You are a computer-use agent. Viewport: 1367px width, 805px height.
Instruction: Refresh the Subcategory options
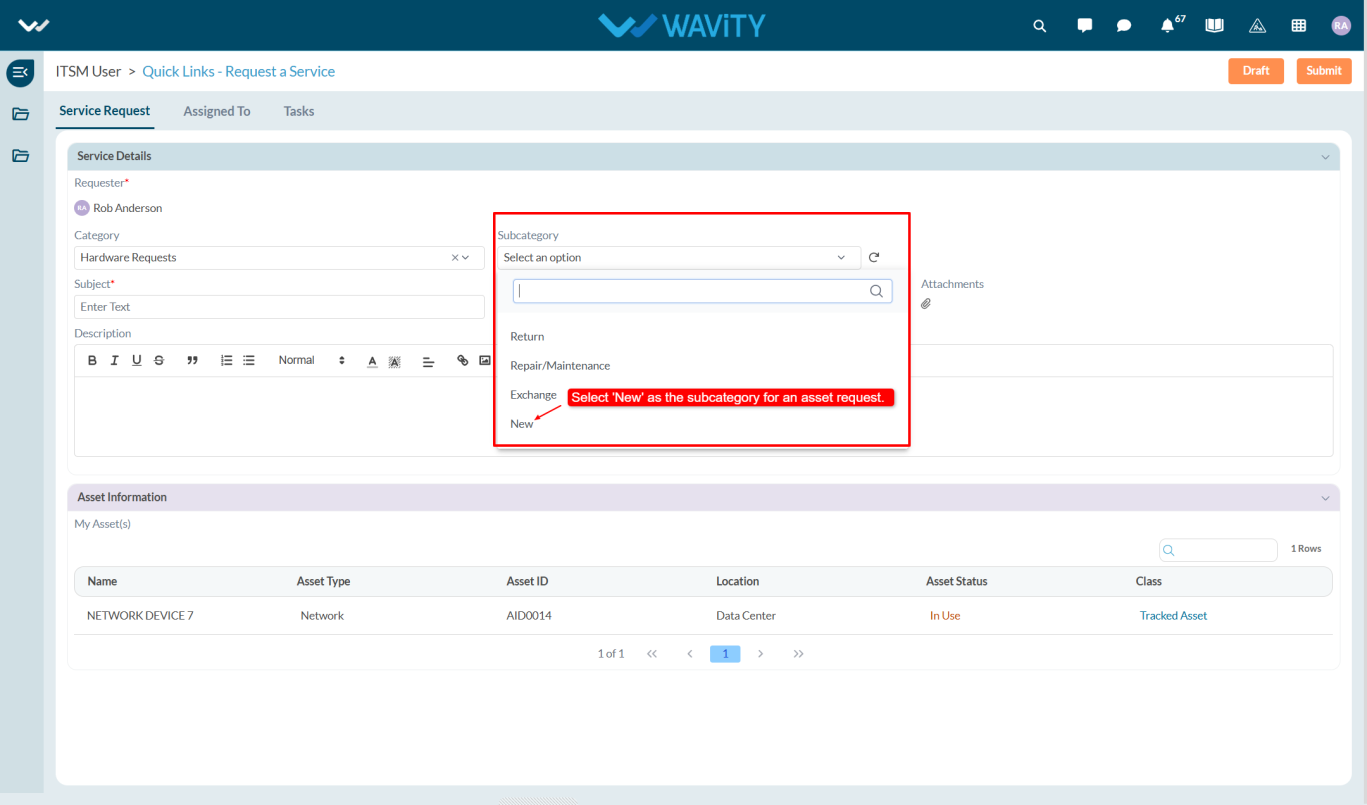click(874, 257)
